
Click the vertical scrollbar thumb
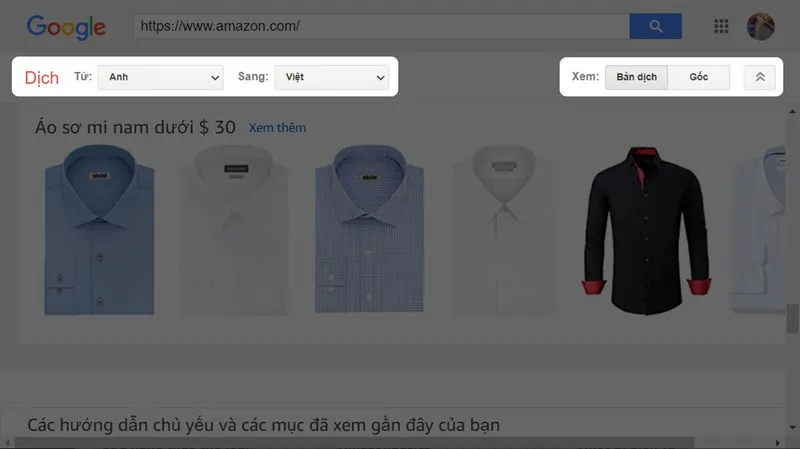tap(792, 318)
